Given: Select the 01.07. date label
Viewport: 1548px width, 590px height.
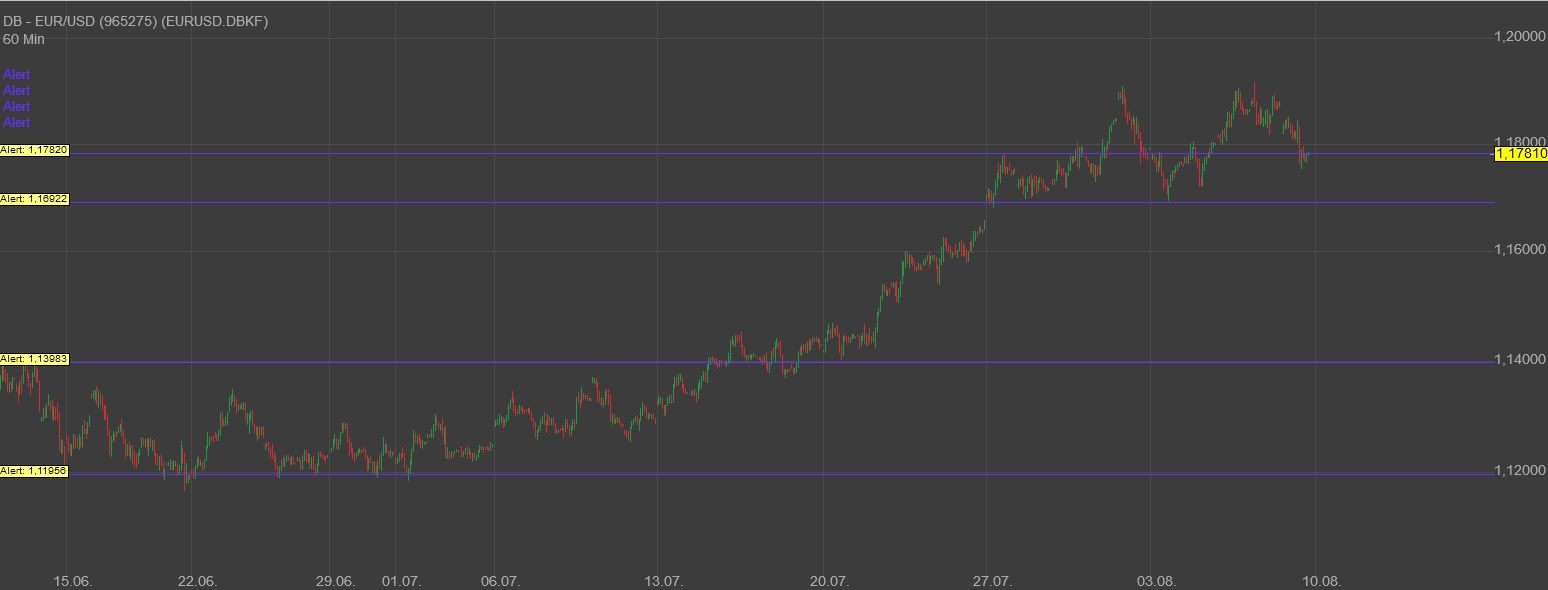Looking at the screenshot, I should (402, 581).
